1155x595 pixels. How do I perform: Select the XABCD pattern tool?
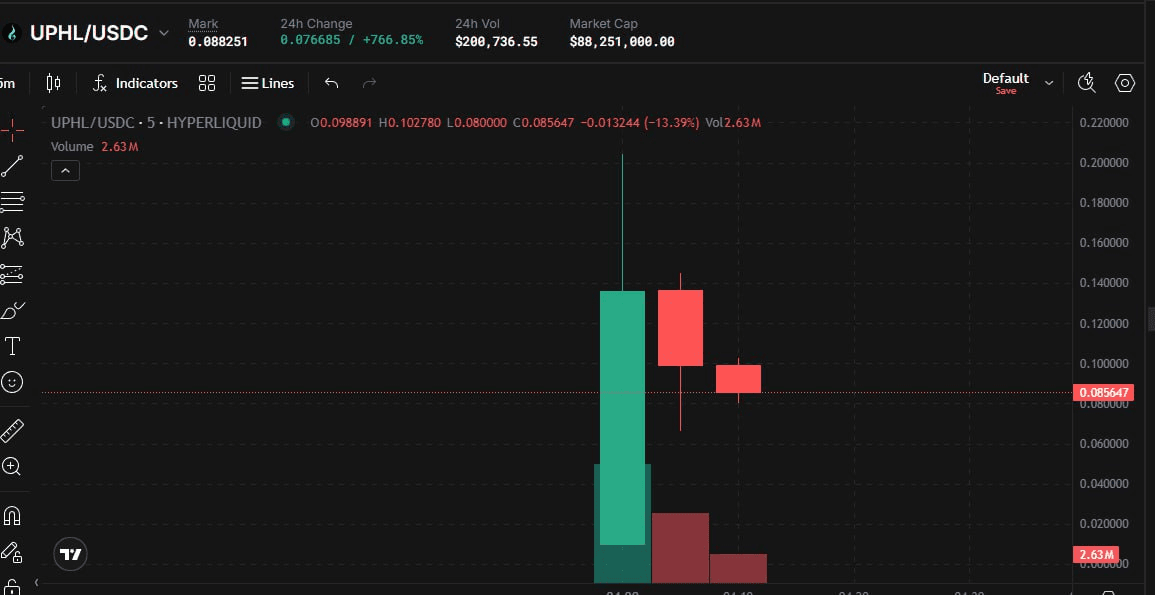tap(12, 237)
